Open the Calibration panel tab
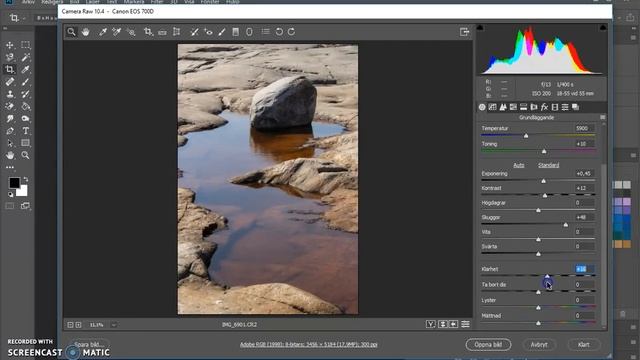 (x=555, y=107)
